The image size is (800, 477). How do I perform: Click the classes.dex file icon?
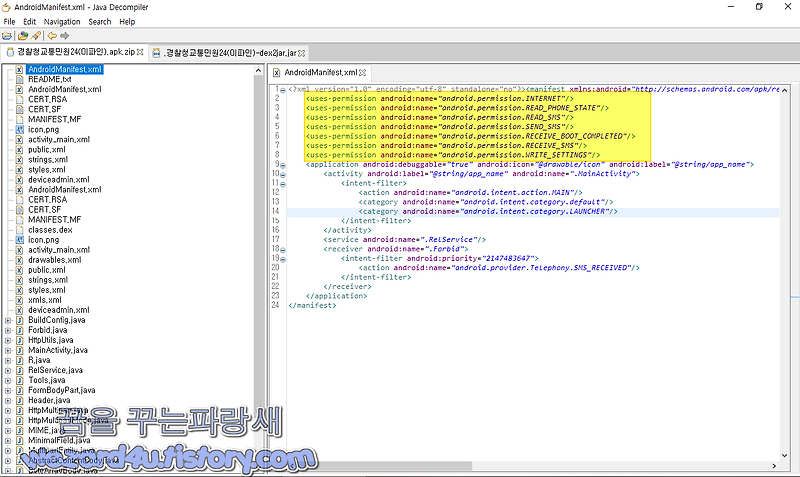tap(19, 230)
